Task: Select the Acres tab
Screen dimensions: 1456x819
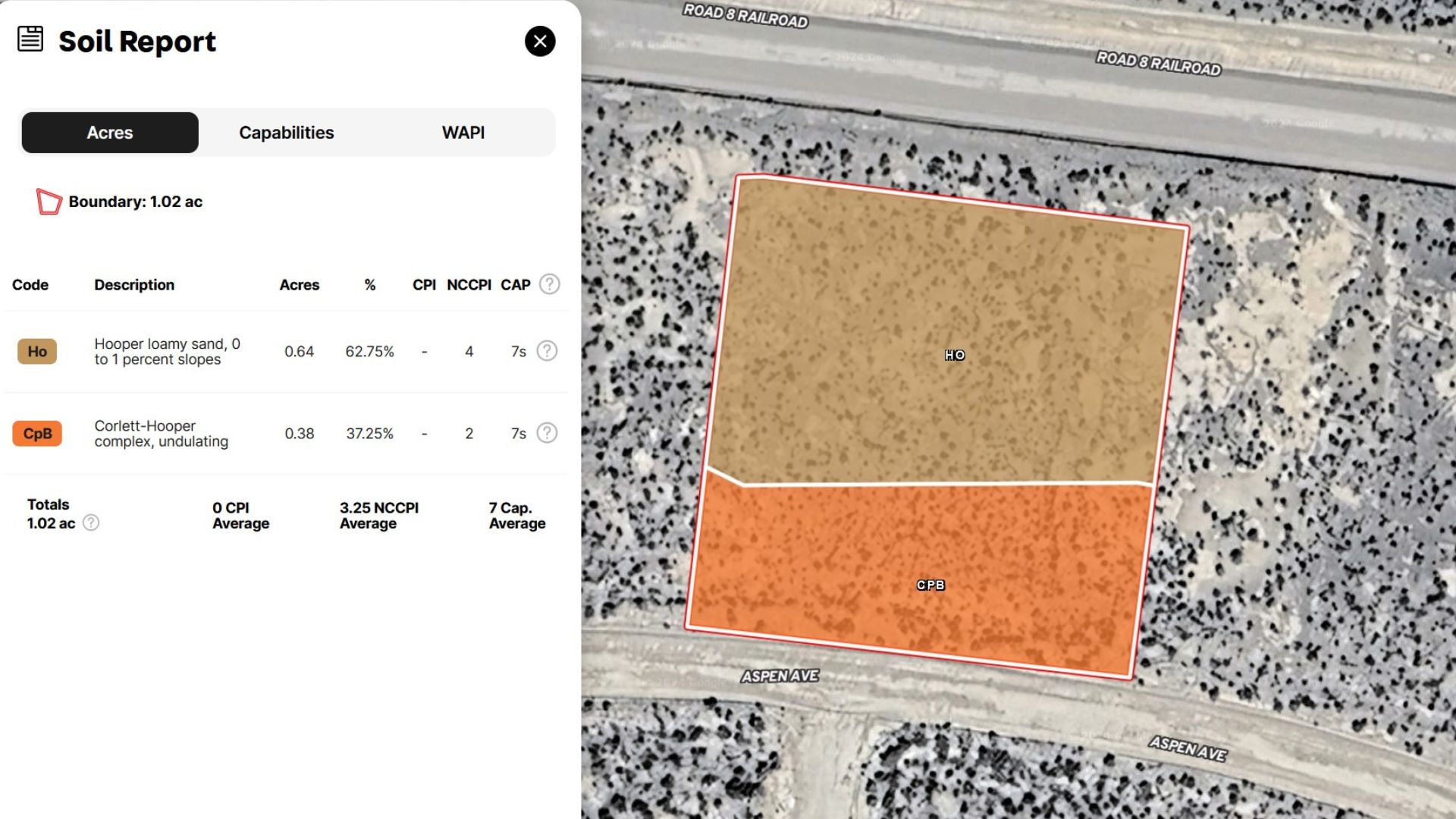Action: pos(110,133)
